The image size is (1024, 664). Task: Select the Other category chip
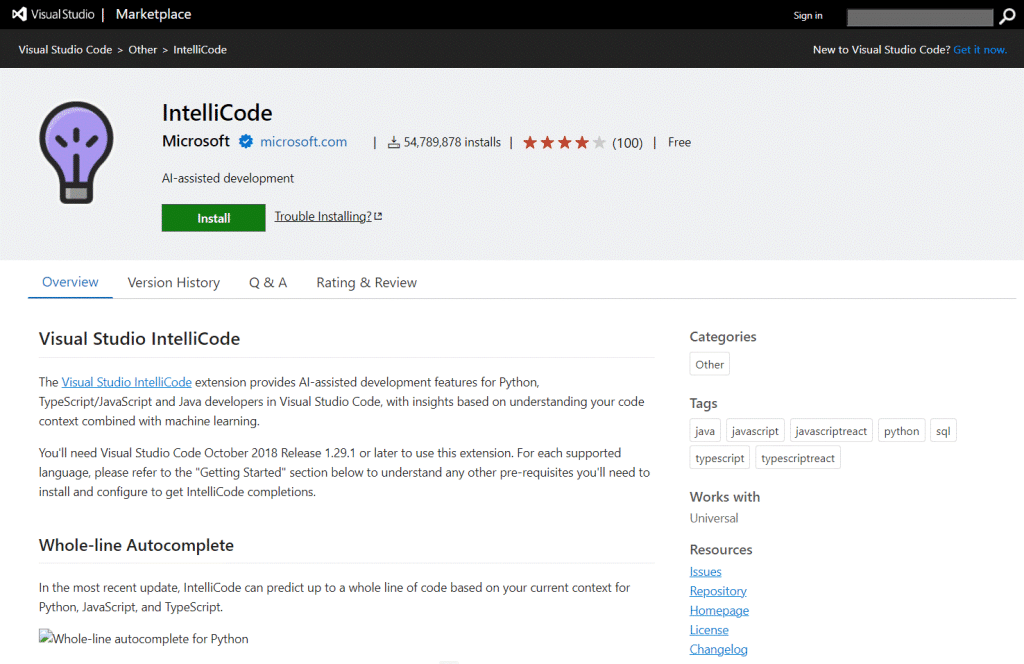(709, 364)
